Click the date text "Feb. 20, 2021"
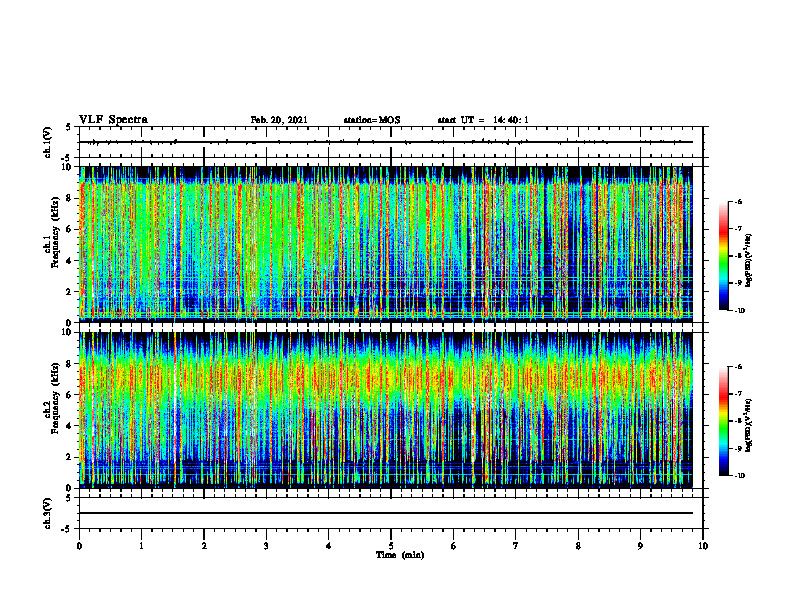The image size is (792, 612). point(279,120)
